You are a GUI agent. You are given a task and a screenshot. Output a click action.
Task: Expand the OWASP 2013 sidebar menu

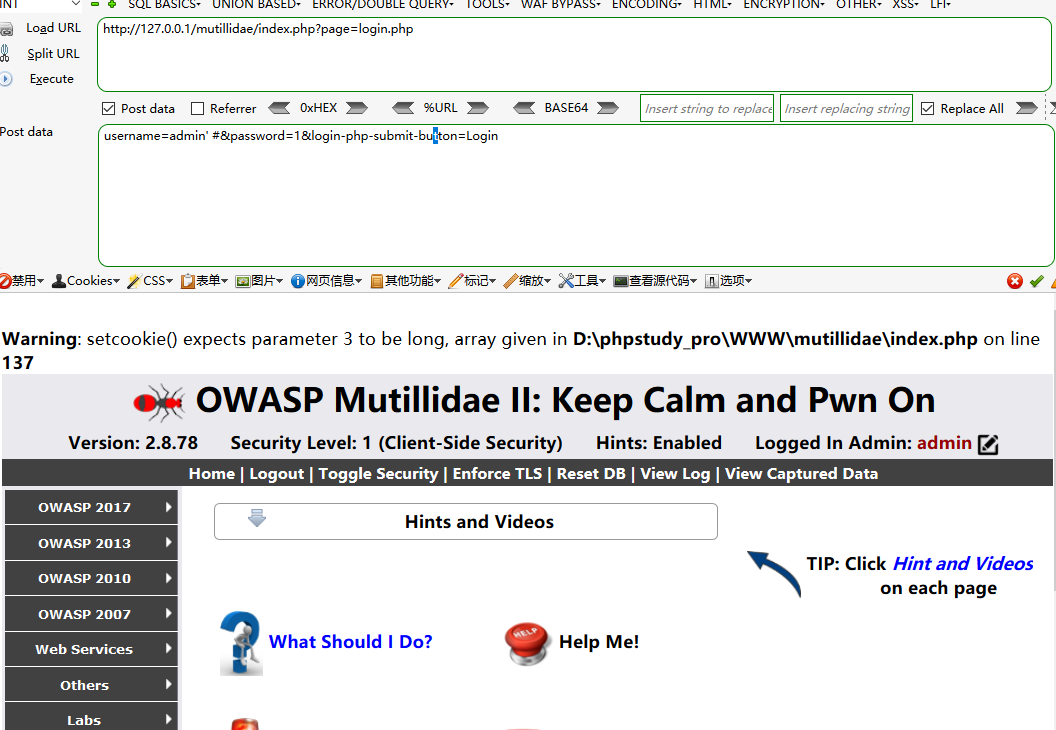[x=91, y=543]
